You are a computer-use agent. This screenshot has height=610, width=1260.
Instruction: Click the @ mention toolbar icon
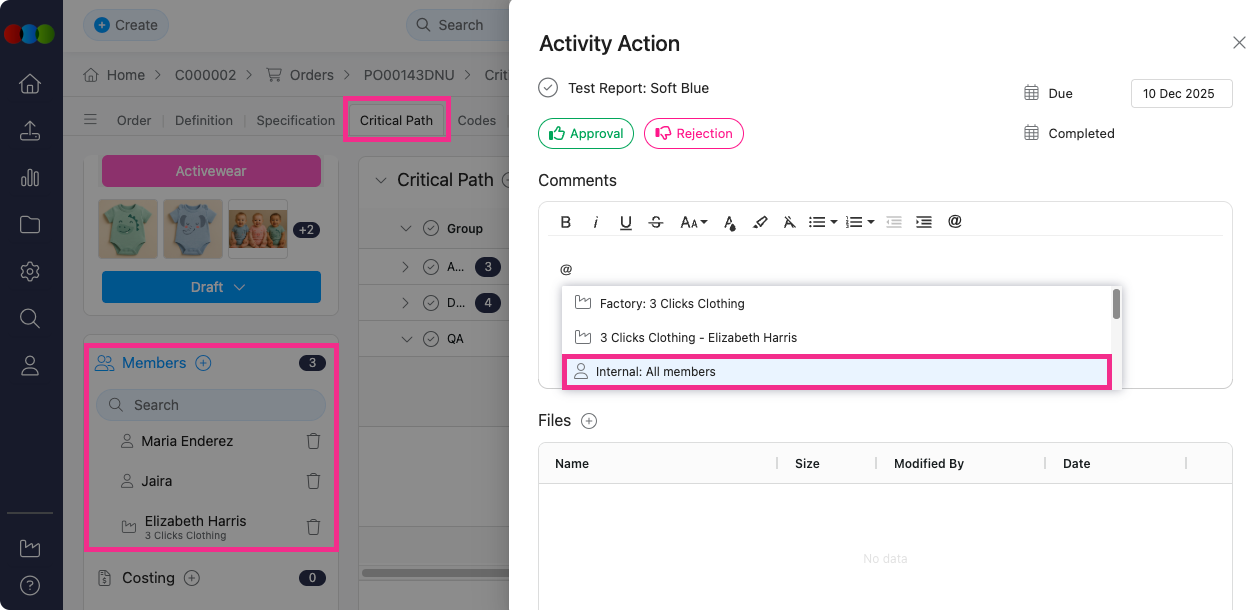pyautogui.click(x=954, y=222)
